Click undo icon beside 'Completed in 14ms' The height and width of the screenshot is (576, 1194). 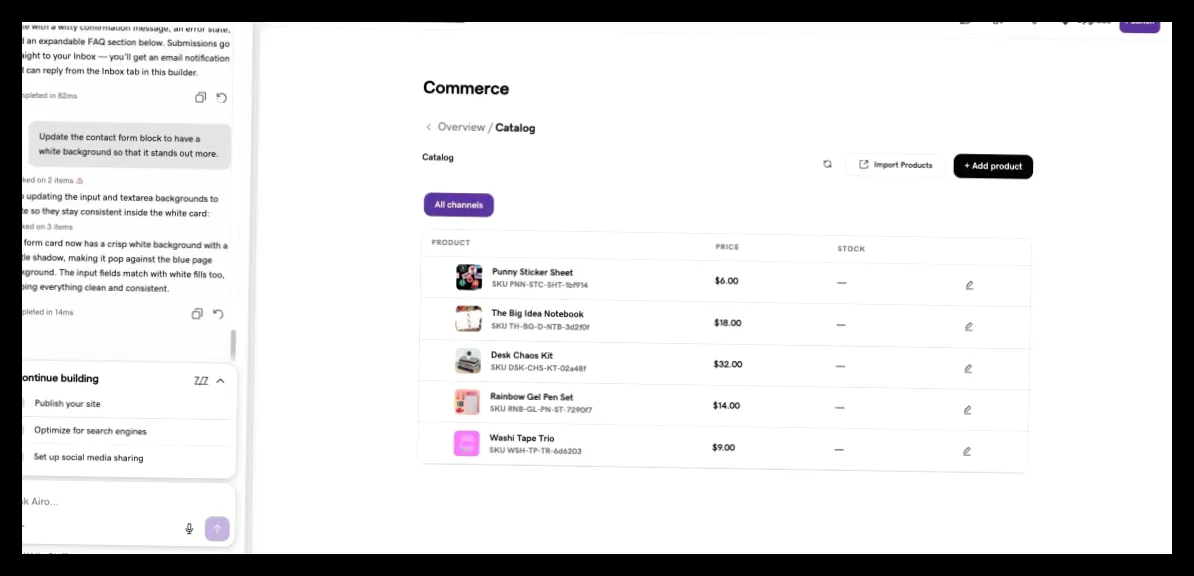pos(219,314)
